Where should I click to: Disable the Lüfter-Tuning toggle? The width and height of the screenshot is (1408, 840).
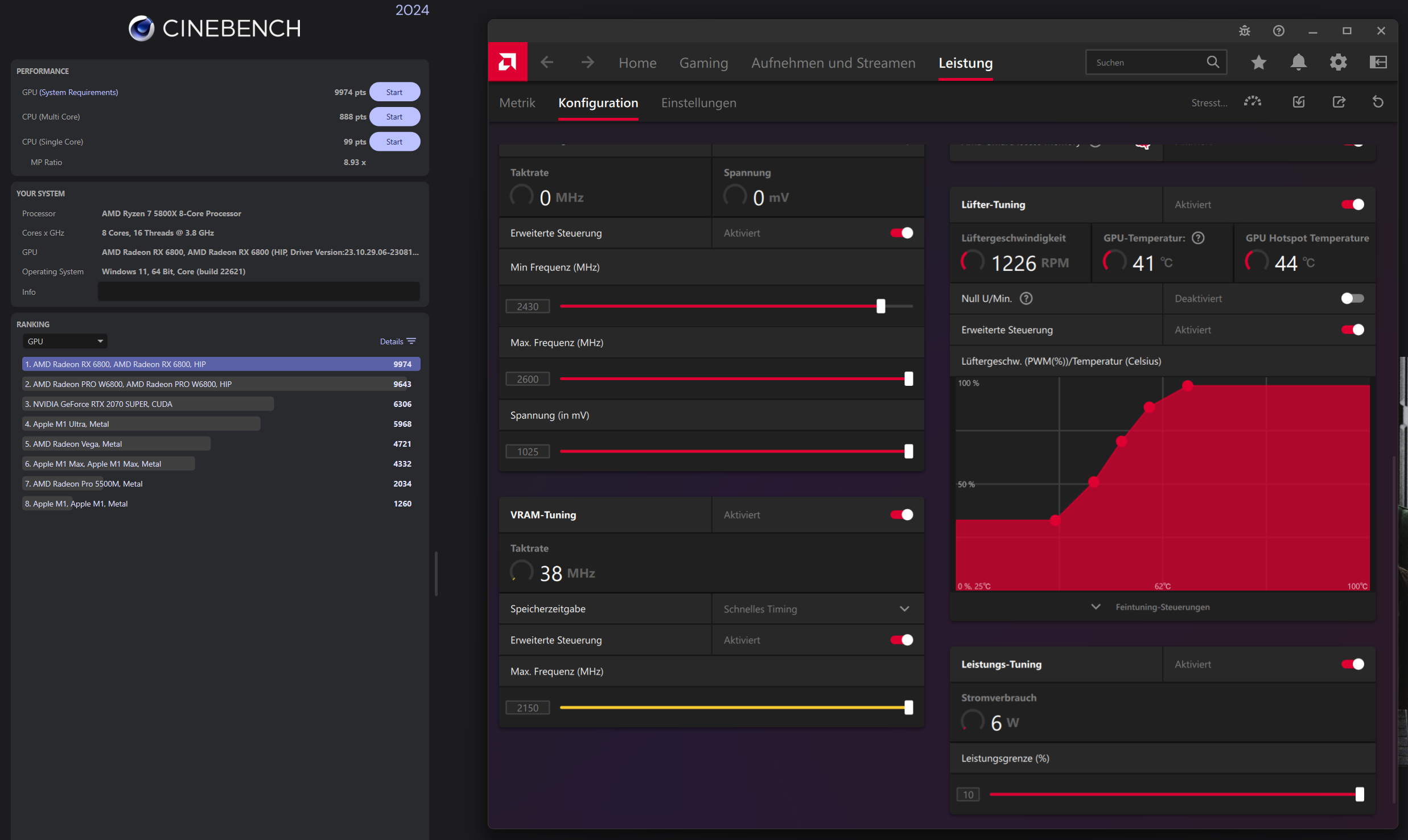[x=1352, y=205]
